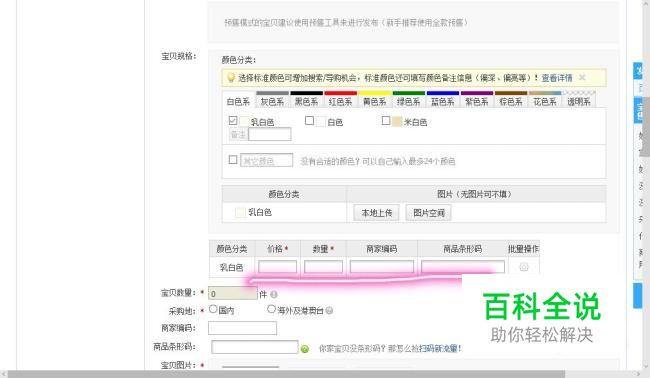Click the 宝贝数量 quantity field
Screen dimensions: 650x378
[x=233, y=293]
